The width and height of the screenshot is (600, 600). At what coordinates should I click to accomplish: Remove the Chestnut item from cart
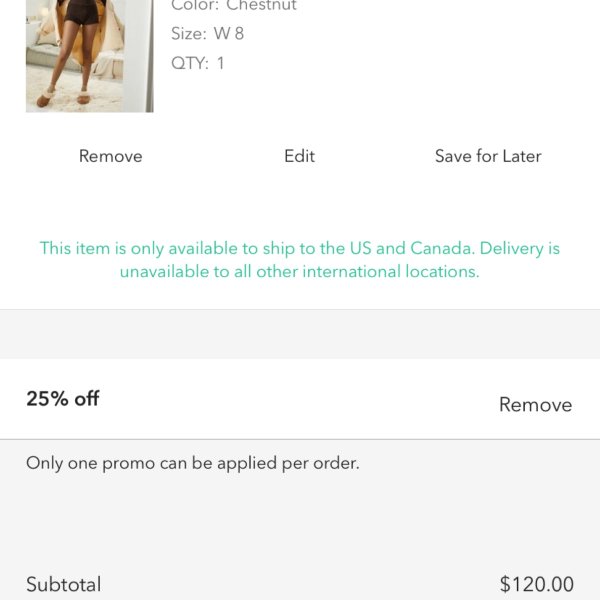(111, 156)
